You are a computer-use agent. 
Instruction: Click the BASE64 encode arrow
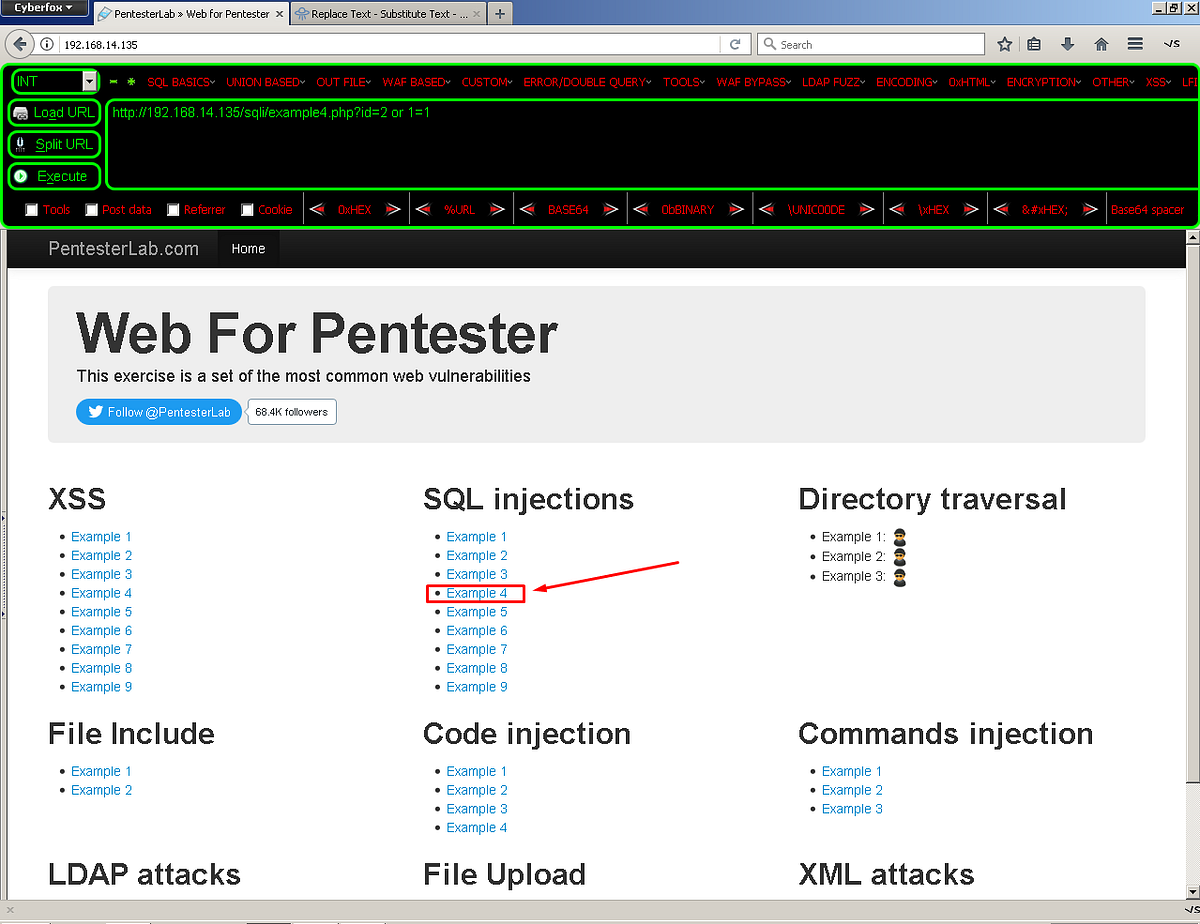click(611, 209)
